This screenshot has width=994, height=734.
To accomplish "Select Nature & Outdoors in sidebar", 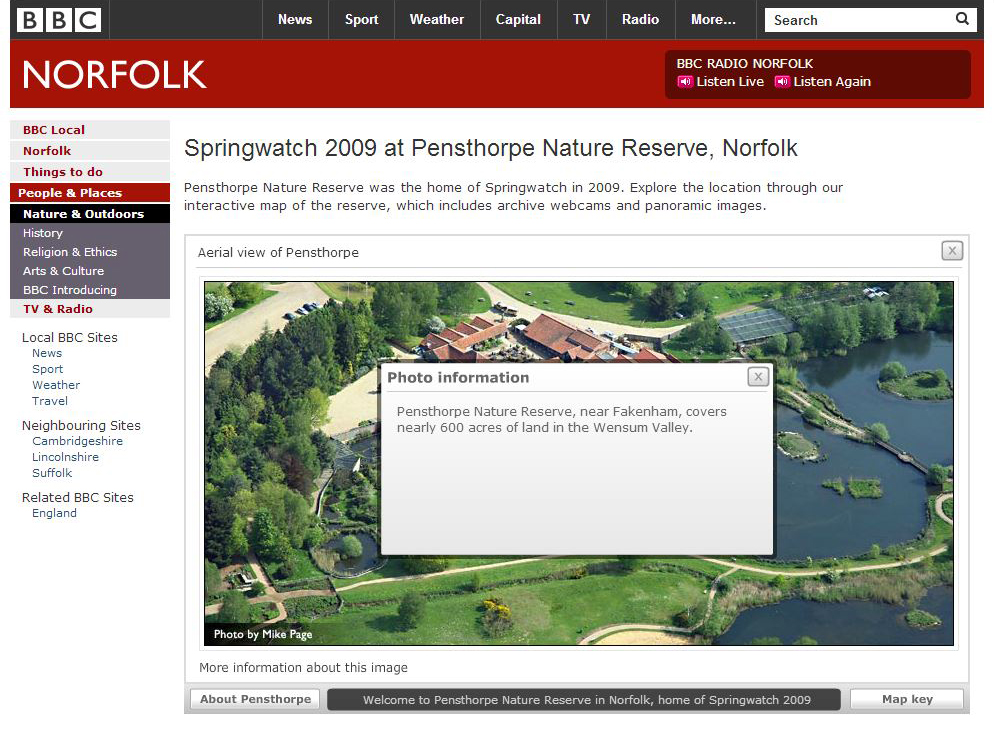I will pos(83,214).
